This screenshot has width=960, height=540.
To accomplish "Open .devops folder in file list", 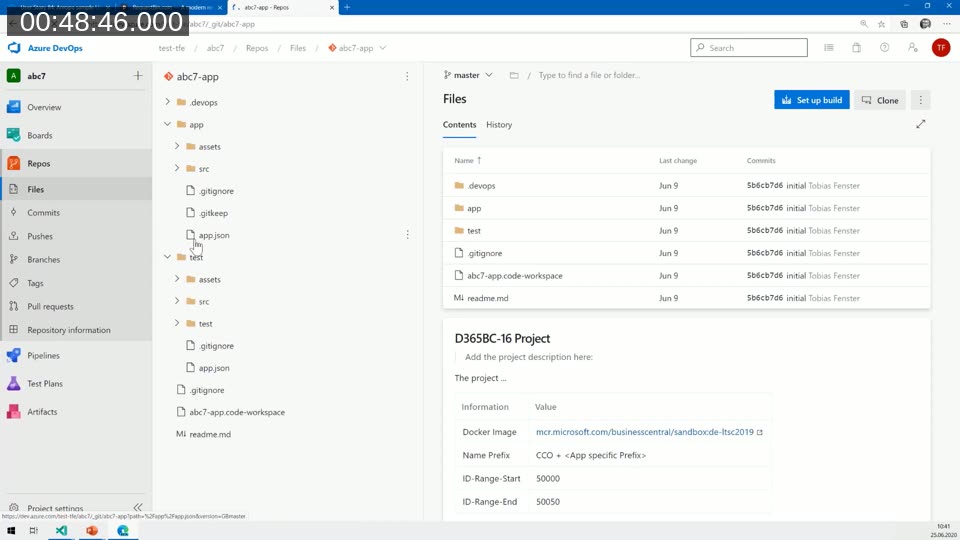I will pos(481,186).
